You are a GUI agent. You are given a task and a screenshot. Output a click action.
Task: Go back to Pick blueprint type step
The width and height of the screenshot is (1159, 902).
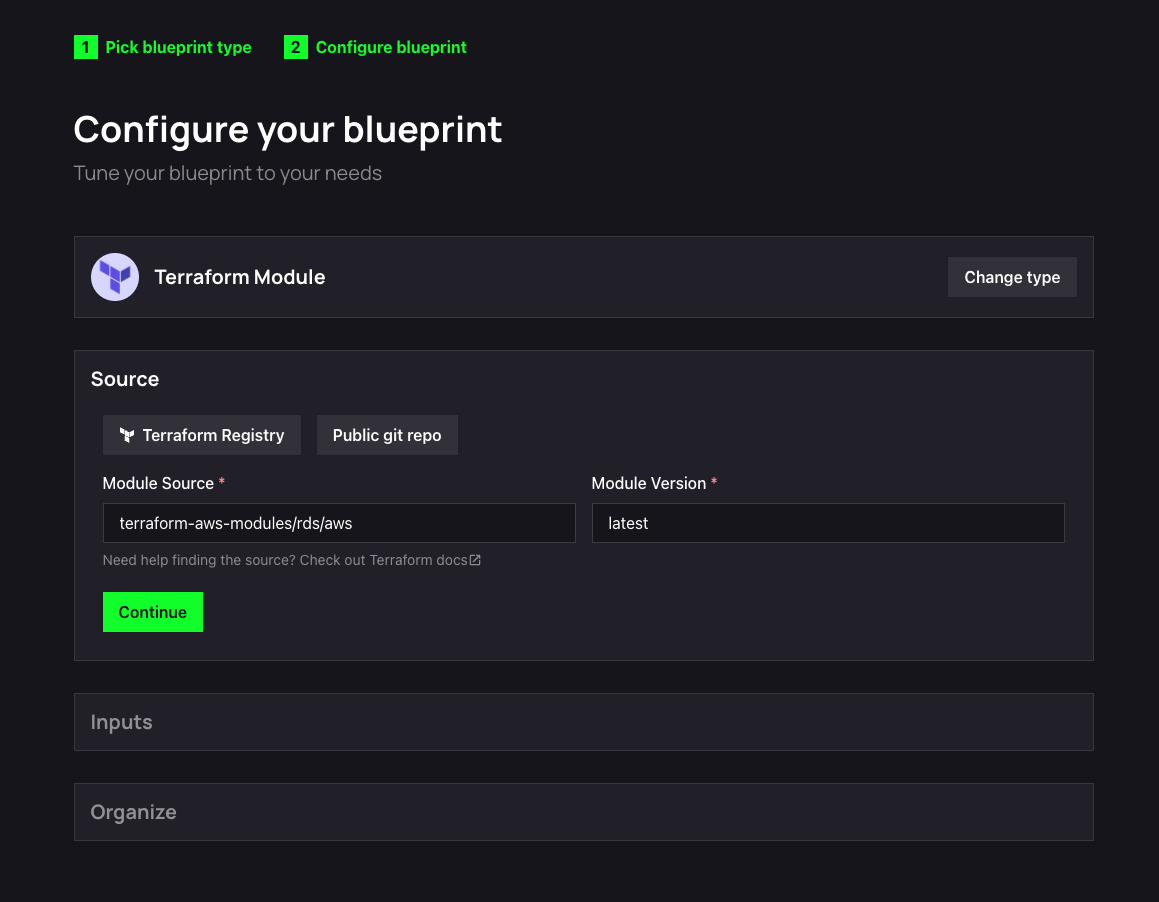(178, 47)
